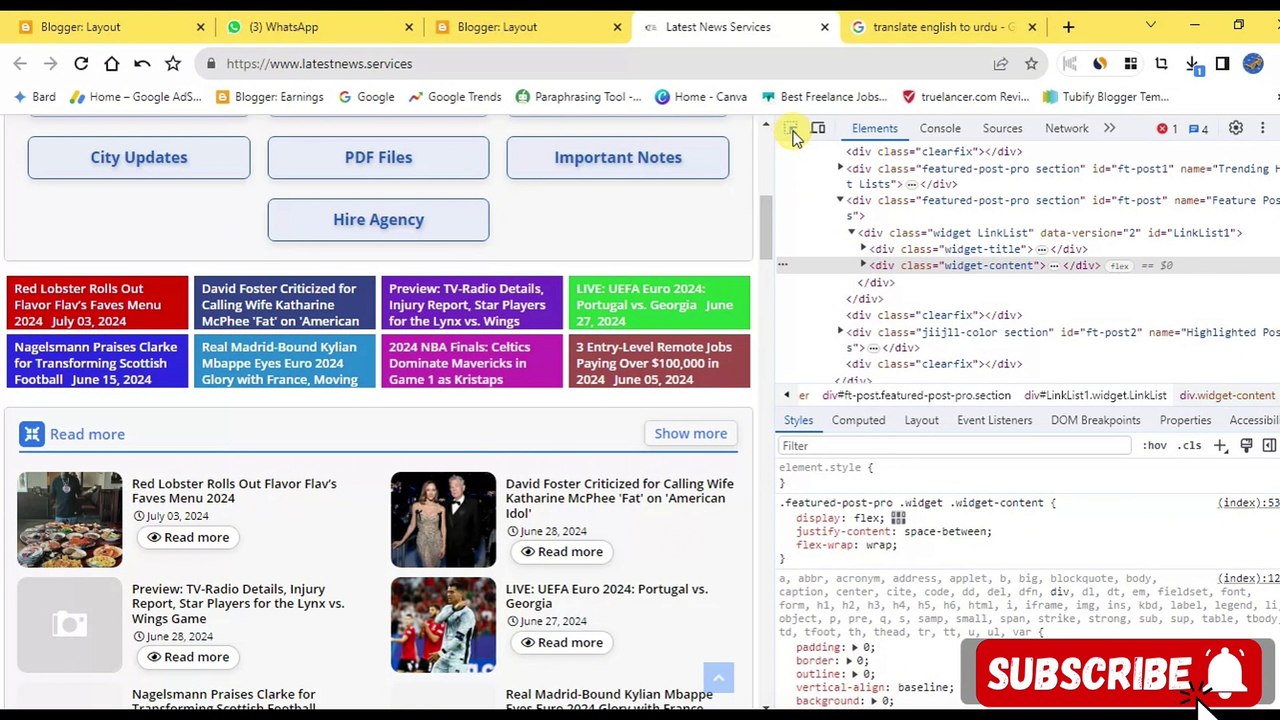
Task: Show more DevTools tabs chevron
Action: point(1109,129)
